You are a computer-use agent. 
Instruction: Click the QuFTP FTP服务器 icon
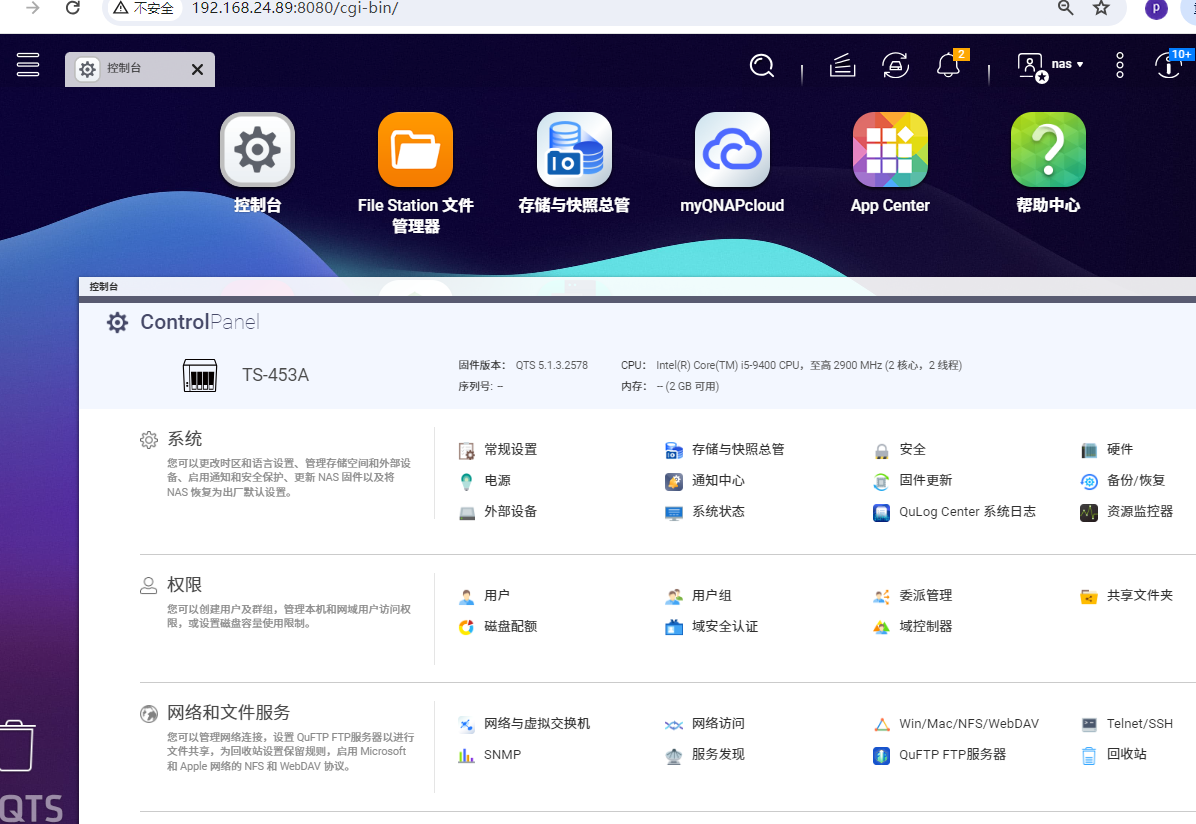(882, 755)
